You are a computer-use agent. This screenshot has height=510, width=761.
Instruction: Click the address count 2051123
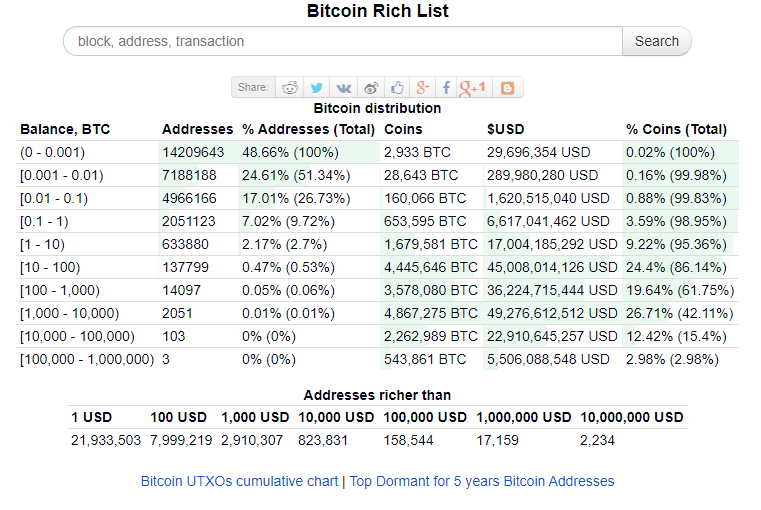189,221
